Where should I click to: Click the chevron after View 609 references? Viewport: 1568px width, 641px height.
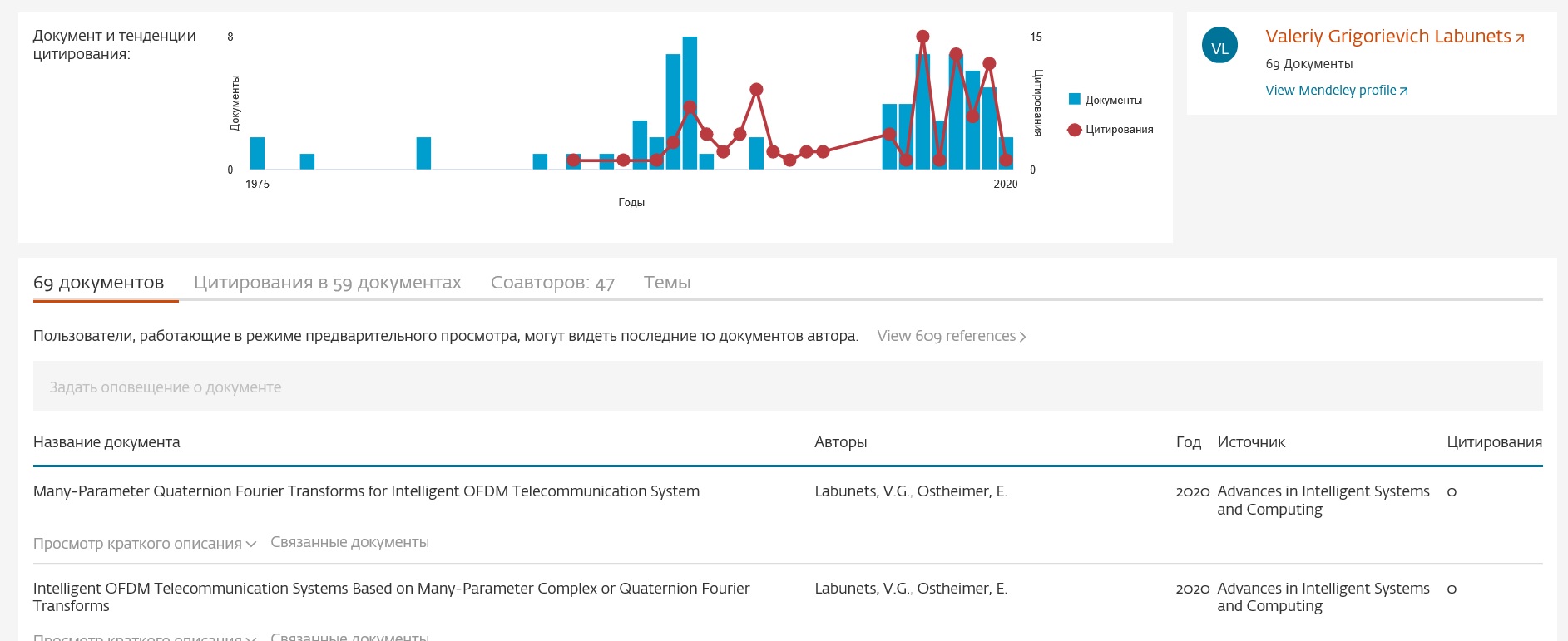click(x=1023, y=337)
